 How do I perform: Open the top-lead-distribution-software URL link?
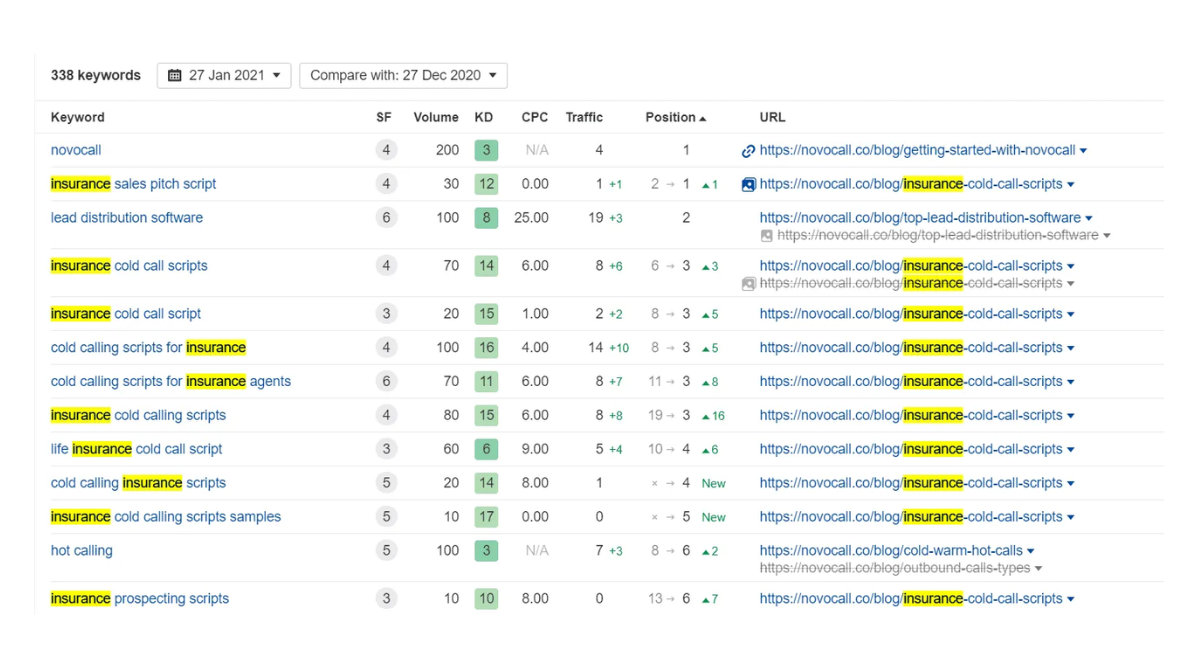[x=920, y=217]
